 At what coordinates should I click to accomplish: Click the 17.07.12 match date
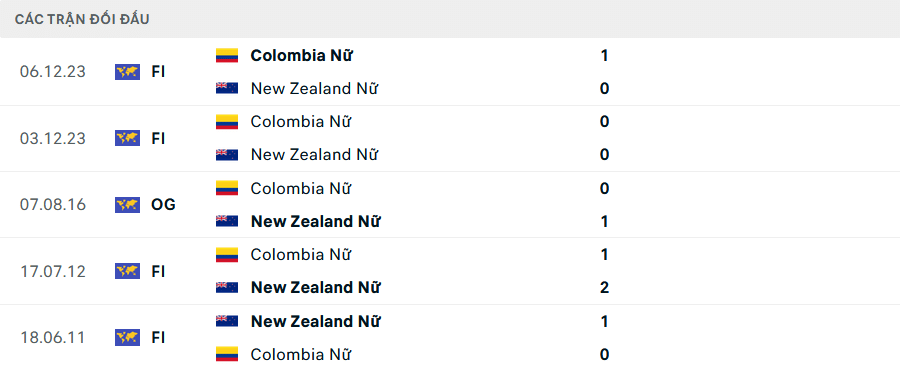53,271
